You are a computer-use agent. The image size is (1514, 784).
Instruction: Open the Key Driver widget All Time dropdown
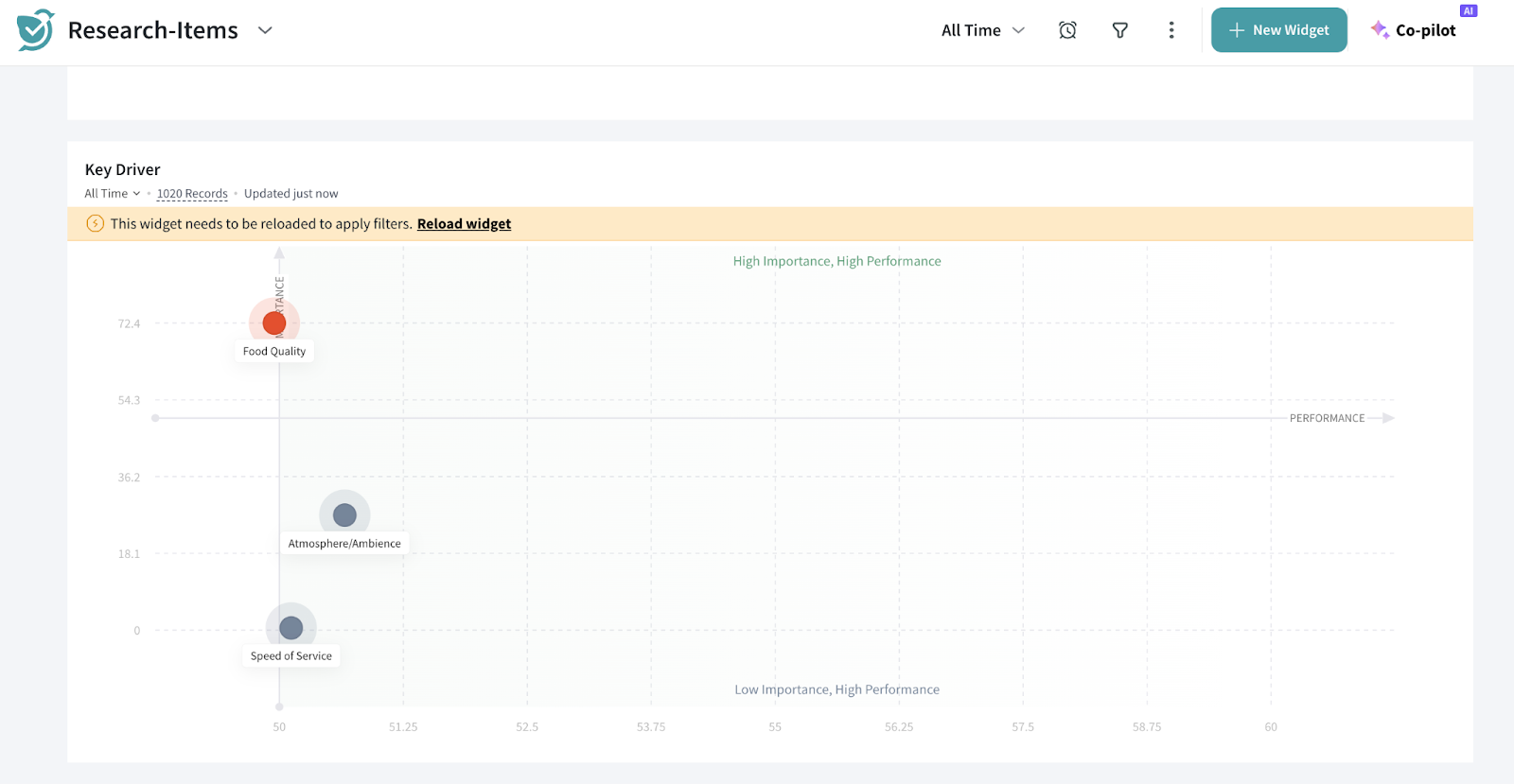point(112,194)
